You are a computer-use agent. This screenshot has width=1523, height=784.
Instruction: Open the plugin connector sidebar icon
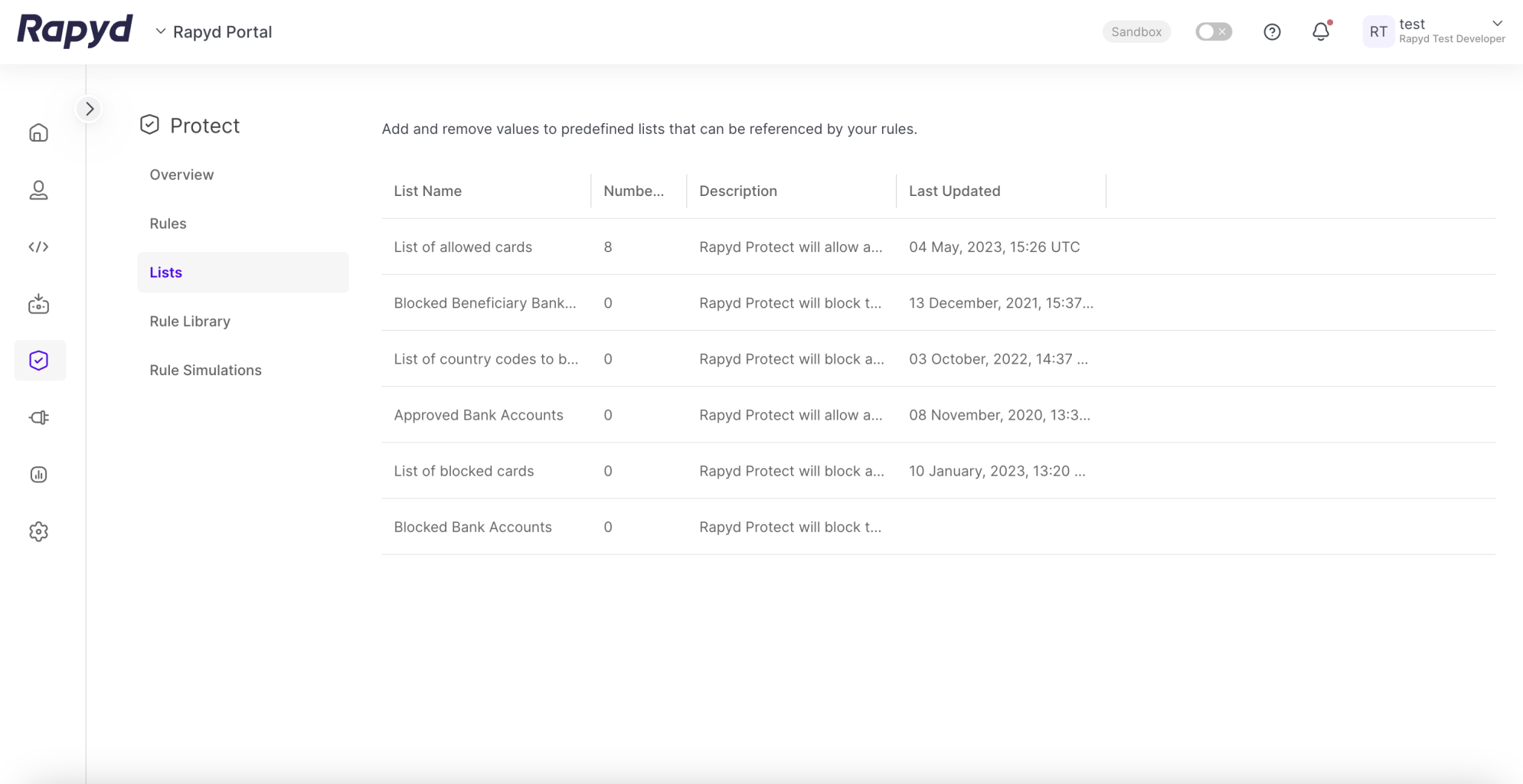point(38,417)
